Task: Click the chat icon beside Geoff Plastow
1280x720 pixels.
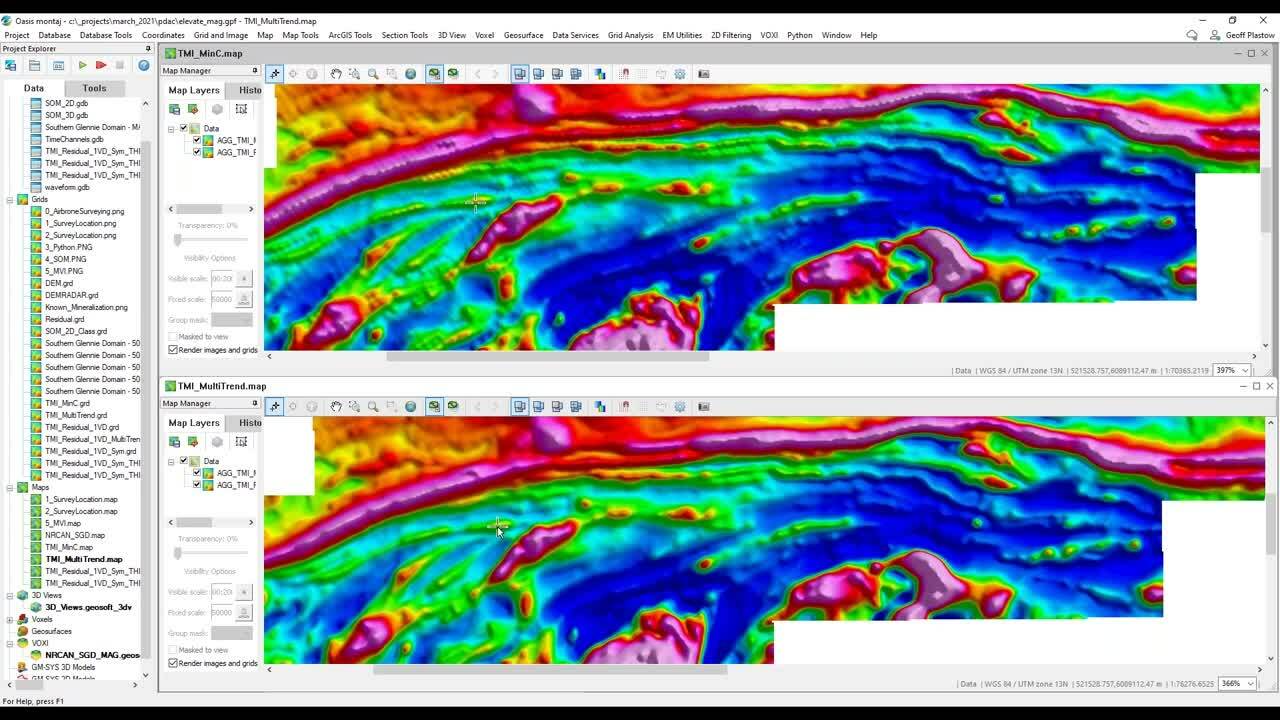Action: click(1192, 35)
